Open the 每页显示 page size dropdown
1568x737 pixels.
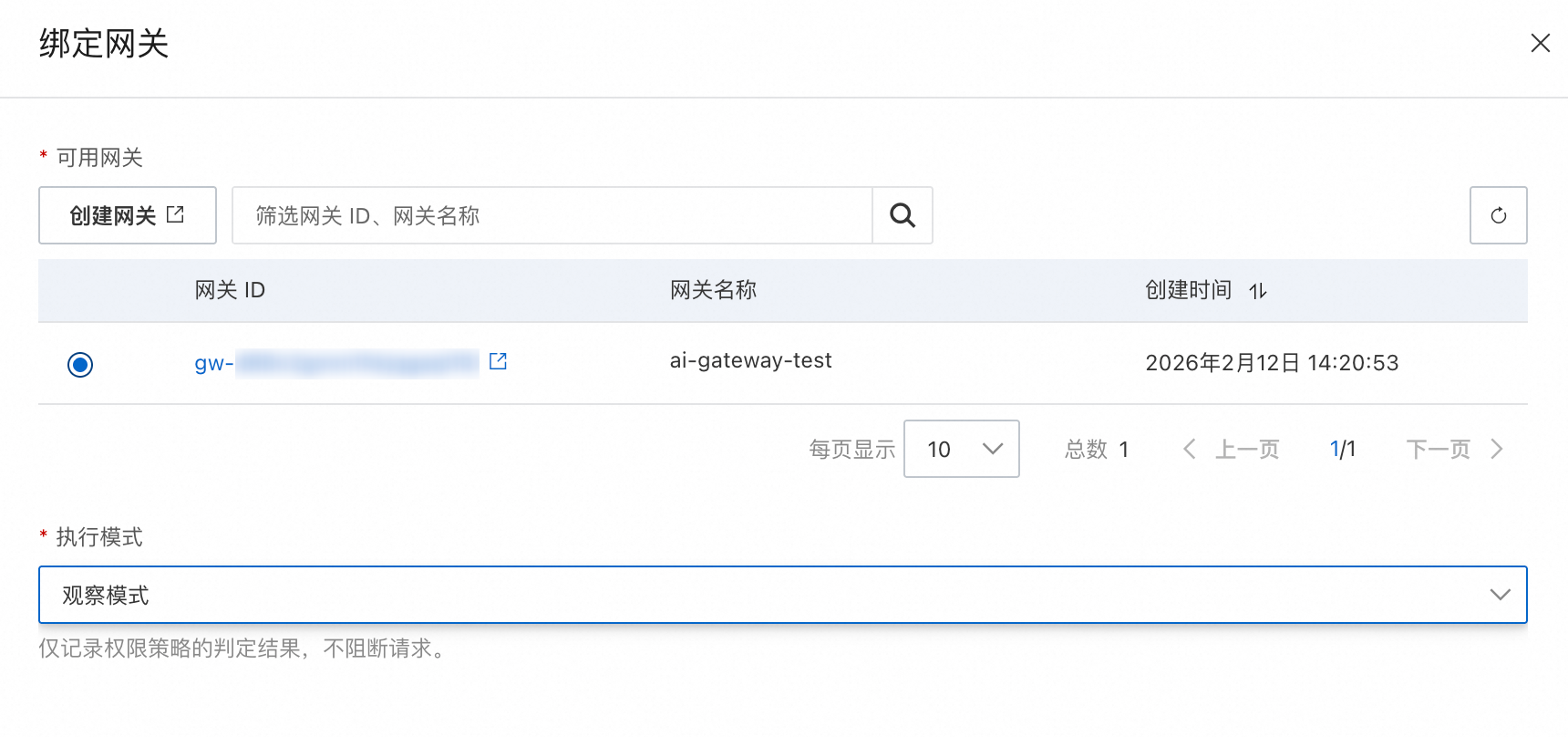[x=961, y=449]
